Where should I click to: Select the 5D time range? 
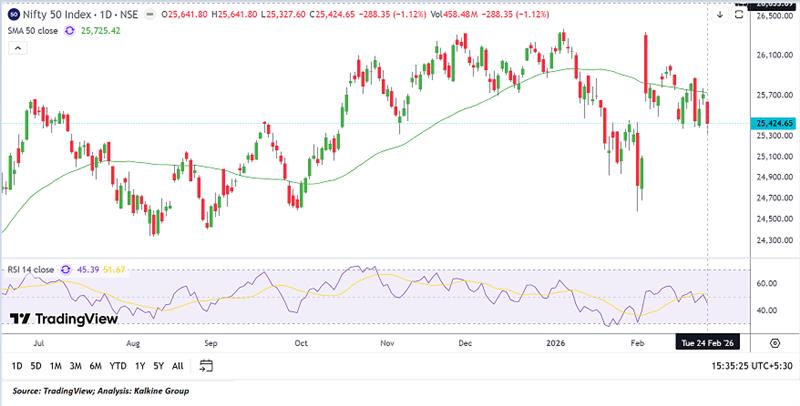[x=36, y=366]
